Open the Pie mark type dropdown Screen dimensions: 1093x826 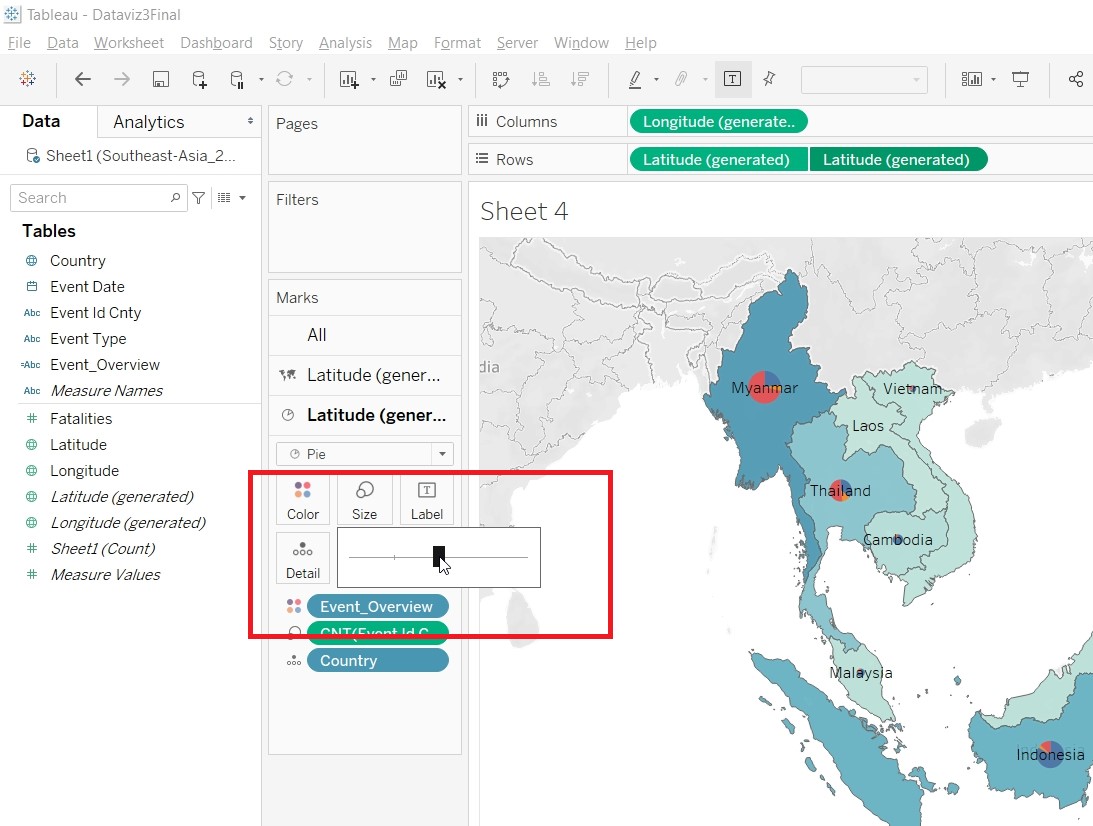point(442,454)
